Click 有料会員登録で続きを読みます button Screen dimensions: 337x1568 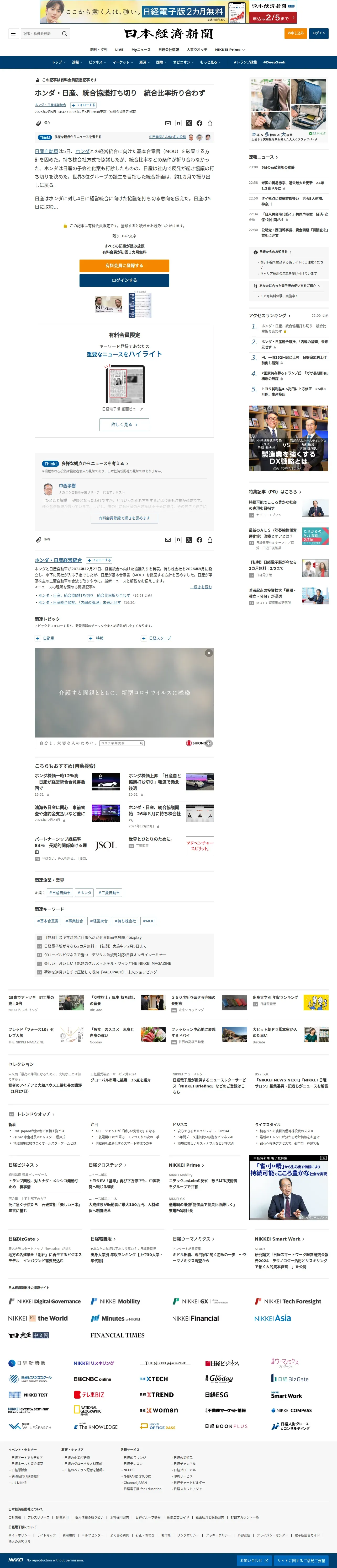pos(124,518)
